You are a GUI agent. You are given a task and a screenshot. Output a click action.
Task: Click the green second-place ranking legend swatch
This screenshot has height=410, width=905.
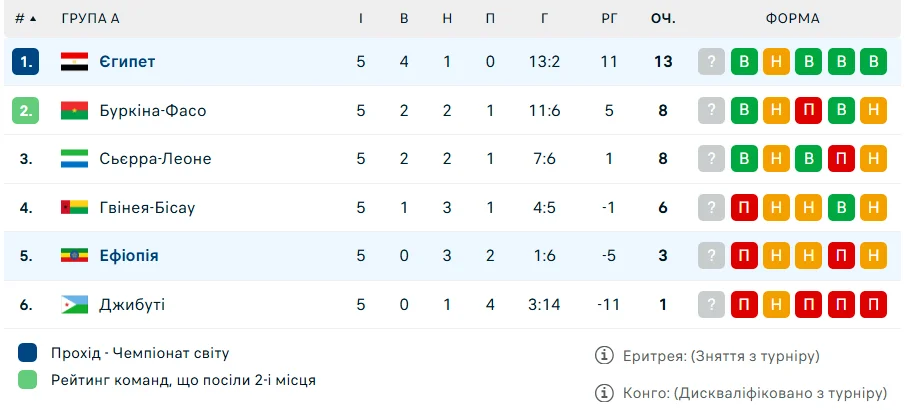(x=28, y=380)
